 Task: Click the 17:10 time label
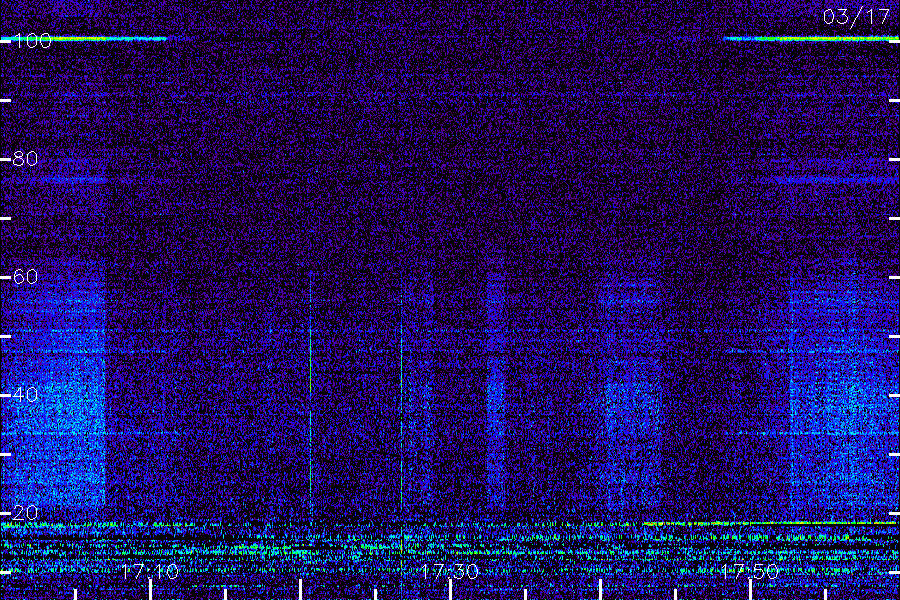(x=150, y=571)
